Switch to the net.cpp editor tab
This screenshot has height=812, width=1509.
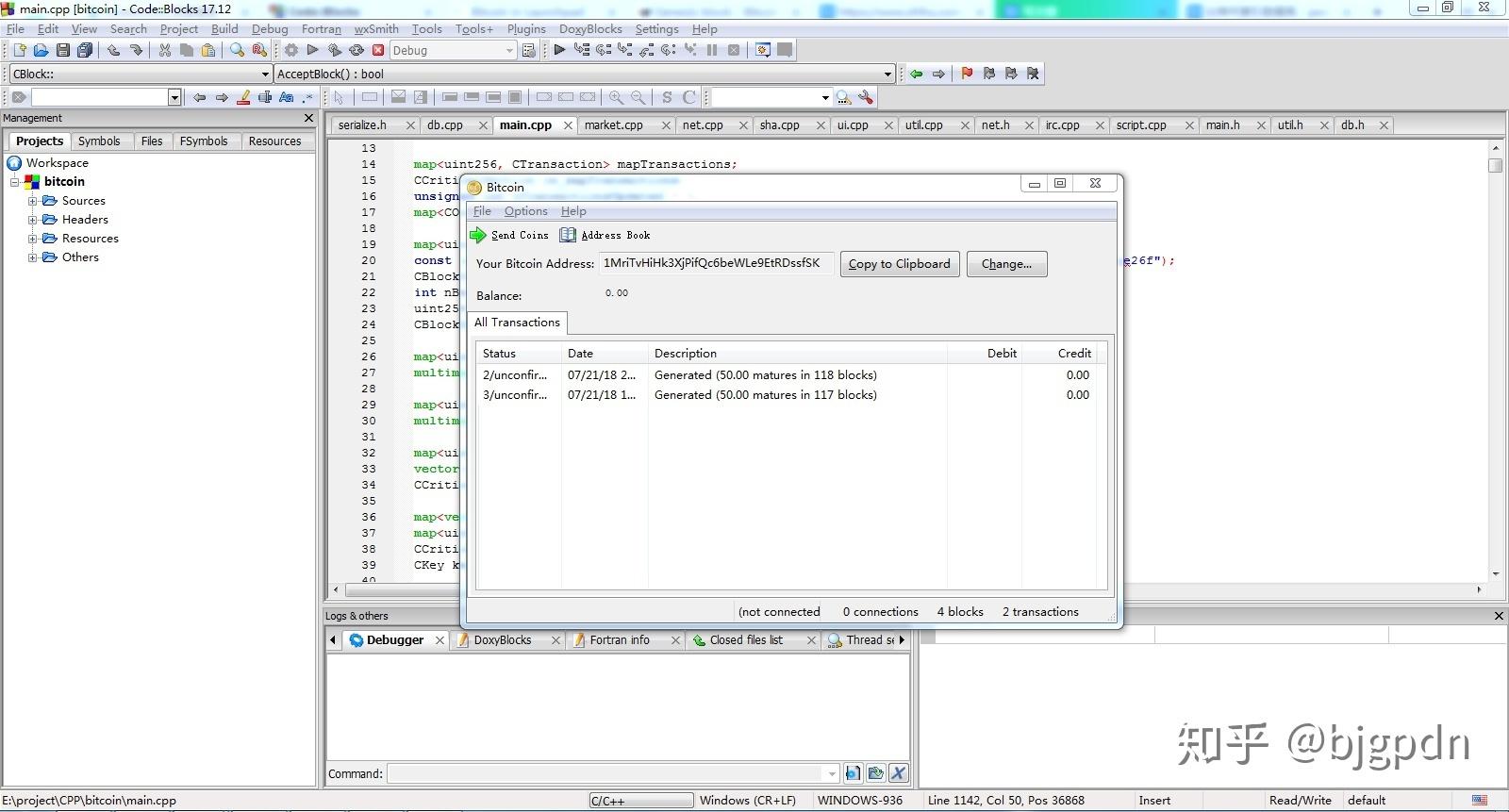tap(703, 124)
